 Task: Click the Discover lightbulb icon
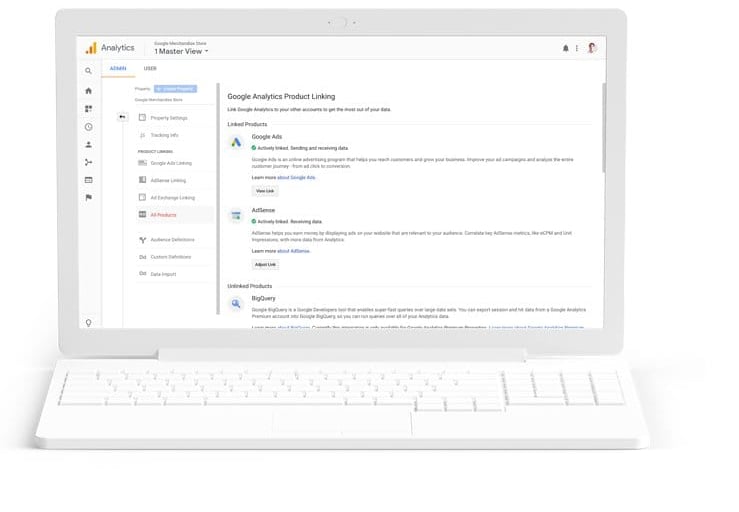tap(88, 322)
